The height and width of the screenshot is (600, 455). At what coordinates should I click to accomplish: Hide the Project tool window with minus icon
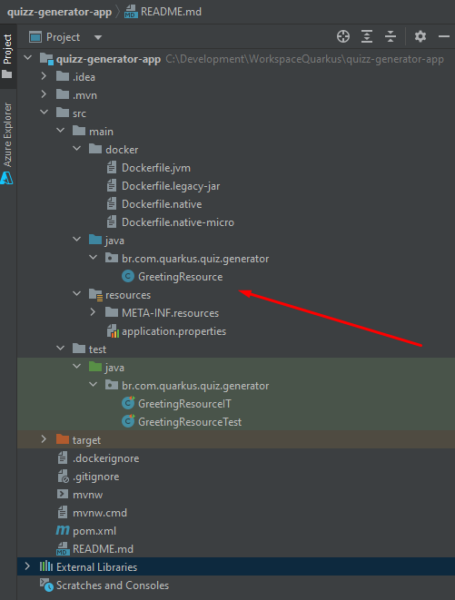(x=444, y=37)
